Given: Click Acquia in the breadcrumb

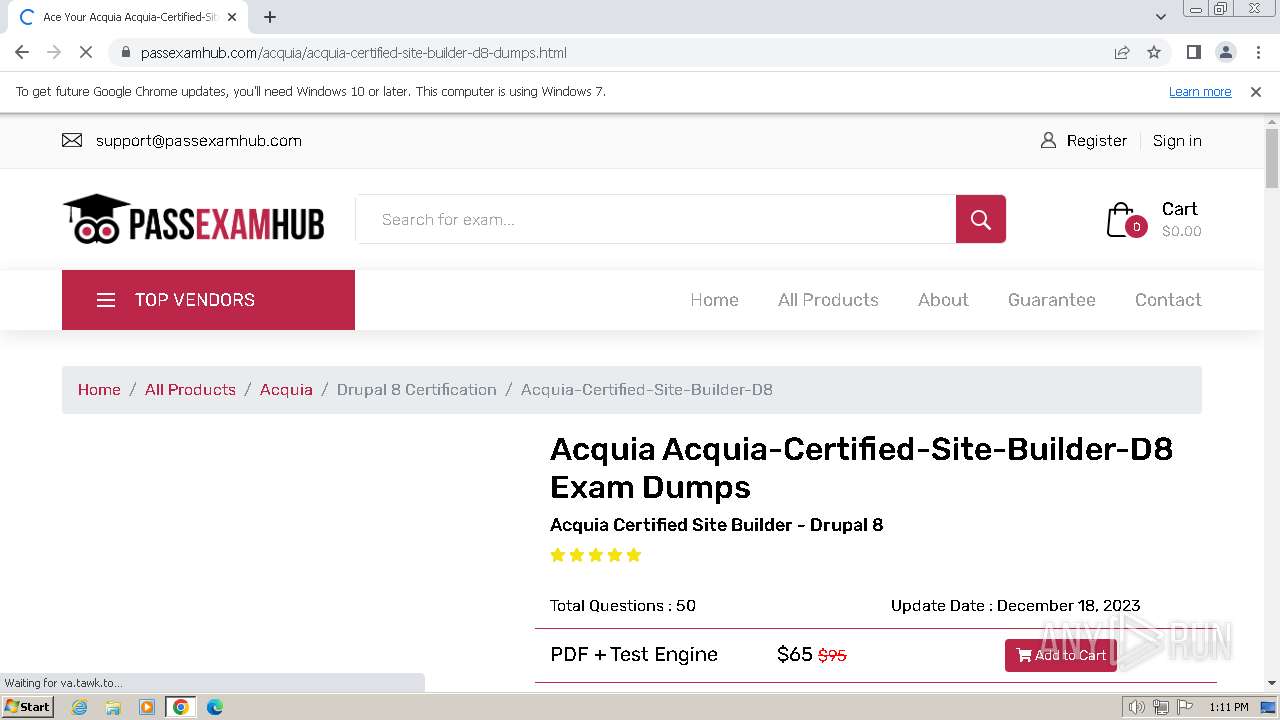Looking at the screenshot, I should (x=286, y=390).
